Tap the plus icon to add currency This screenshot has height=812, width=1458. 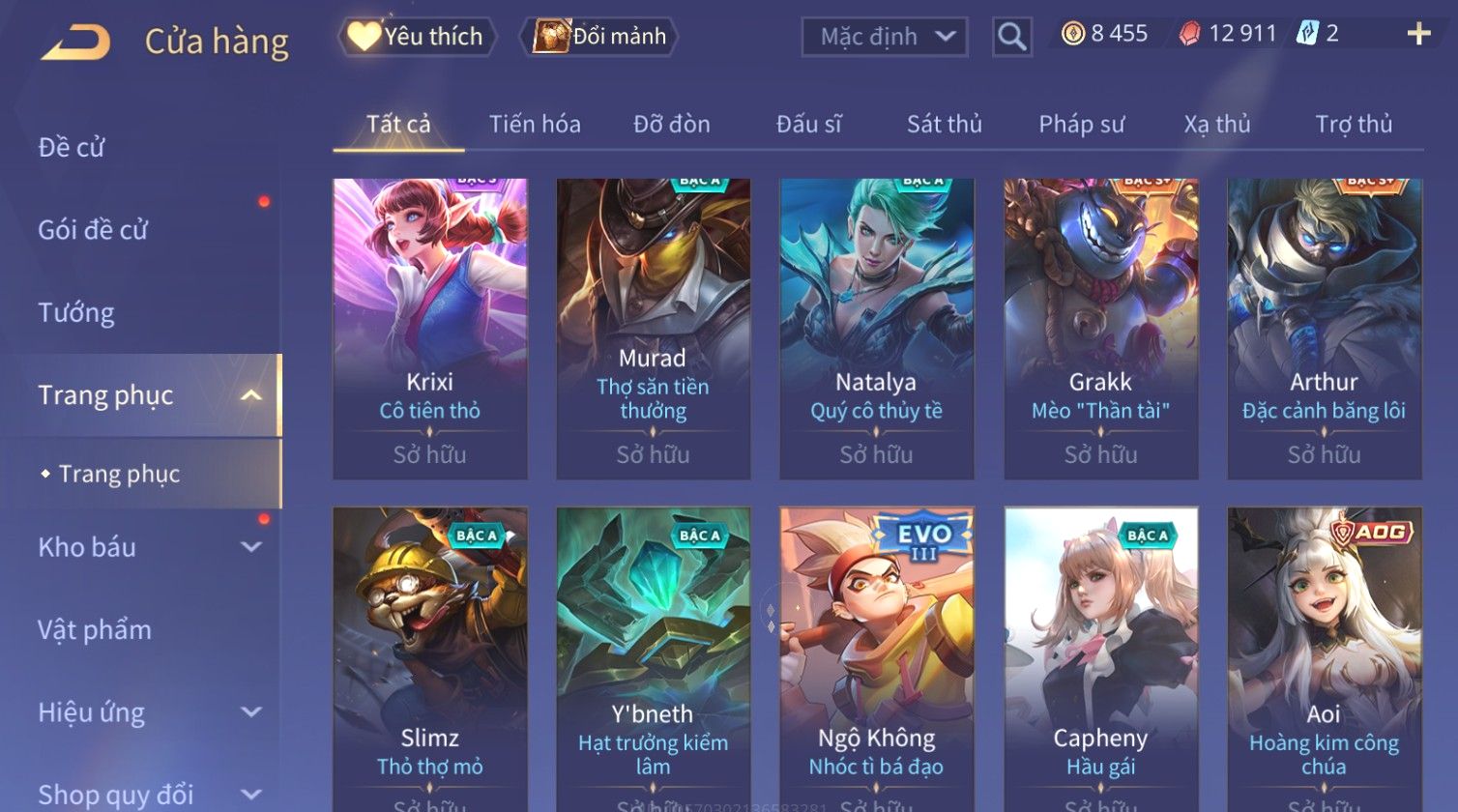(1418, 34)
